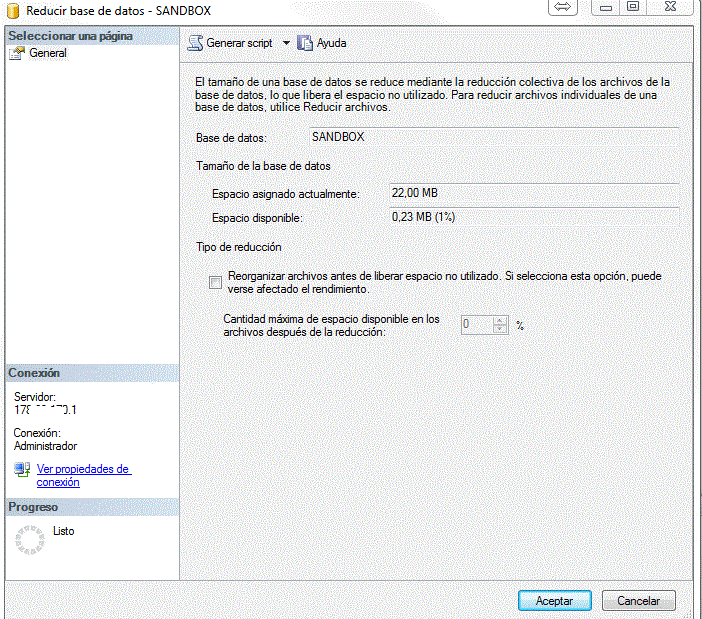Screen dimensions: 702x619
Task: Click the free space percentage field
Action: (476, 324)
